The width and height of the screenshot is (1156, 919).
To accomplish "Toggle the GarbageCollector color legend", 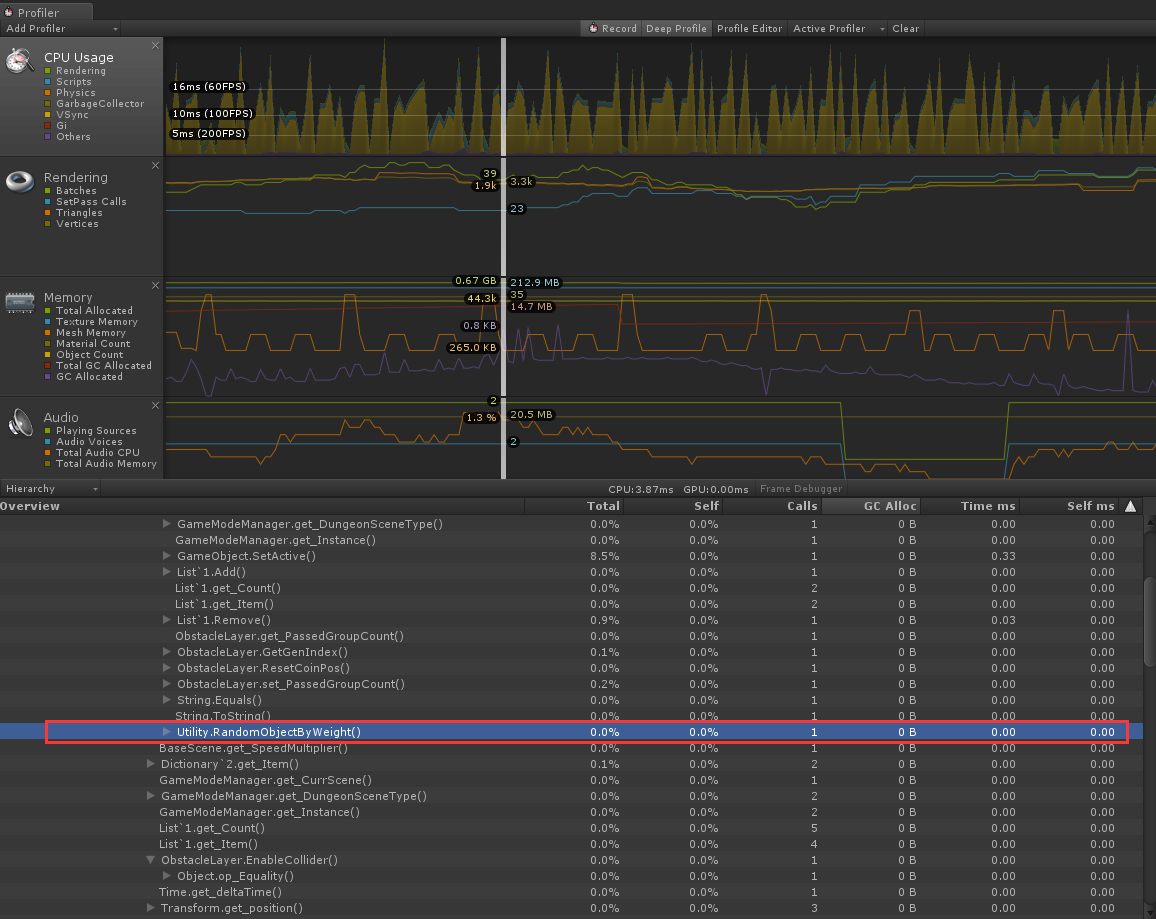I will click(x=47, y=104).
